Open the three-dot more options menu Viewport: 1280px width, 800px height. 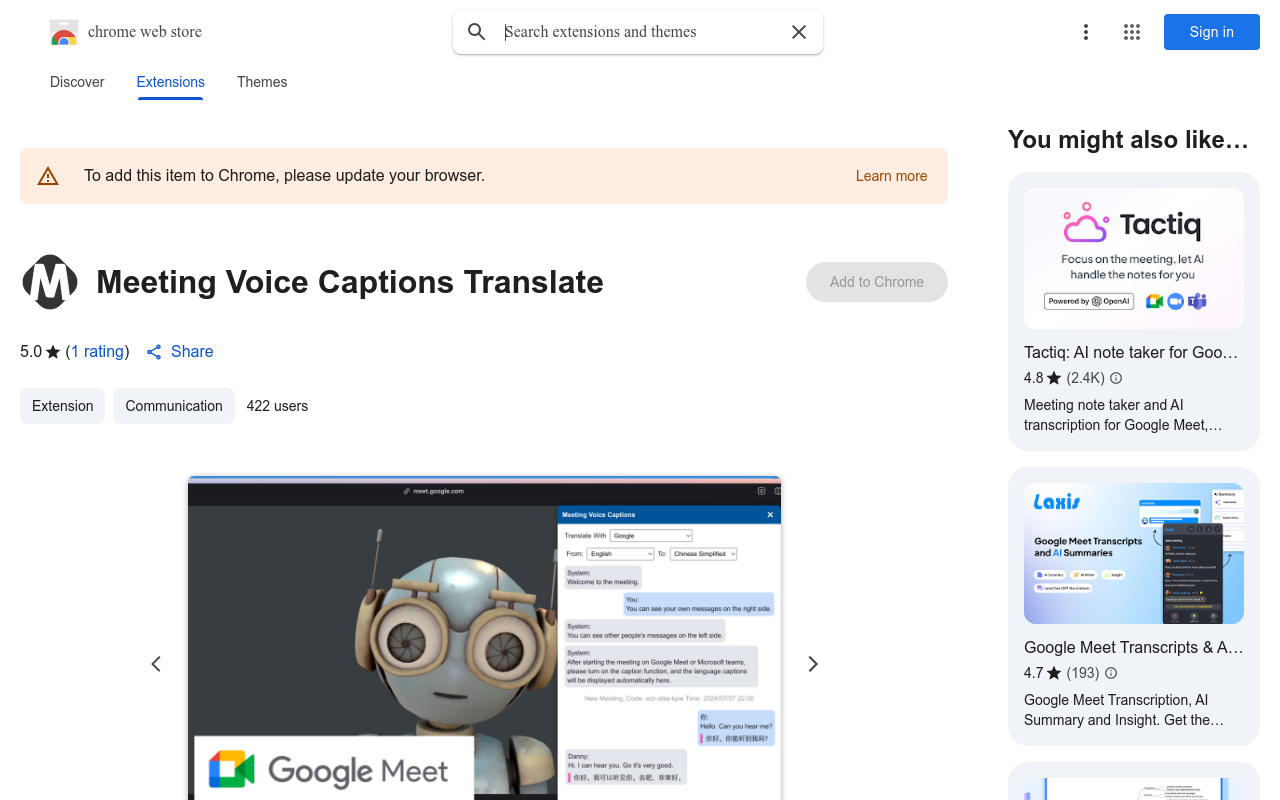point(1086,32)
